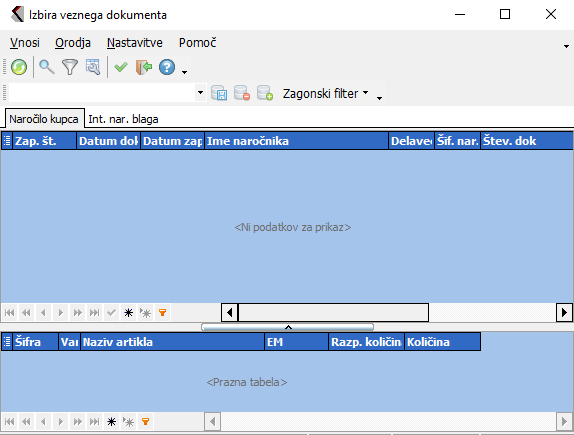Click the funnel filter icon

[70, 67]
